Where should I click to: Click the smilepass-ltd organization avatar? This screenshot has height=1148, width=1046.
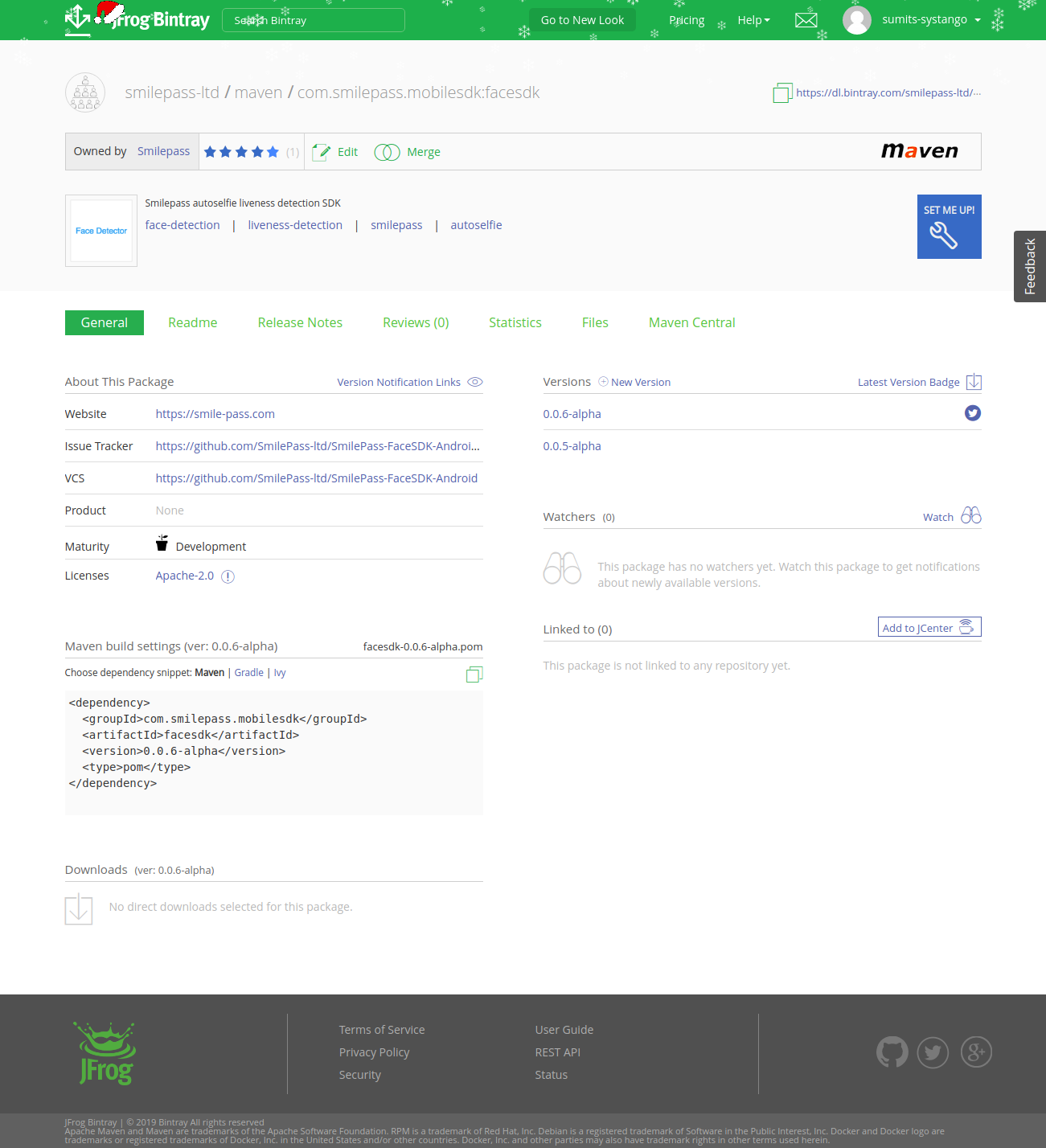point(85,92)
